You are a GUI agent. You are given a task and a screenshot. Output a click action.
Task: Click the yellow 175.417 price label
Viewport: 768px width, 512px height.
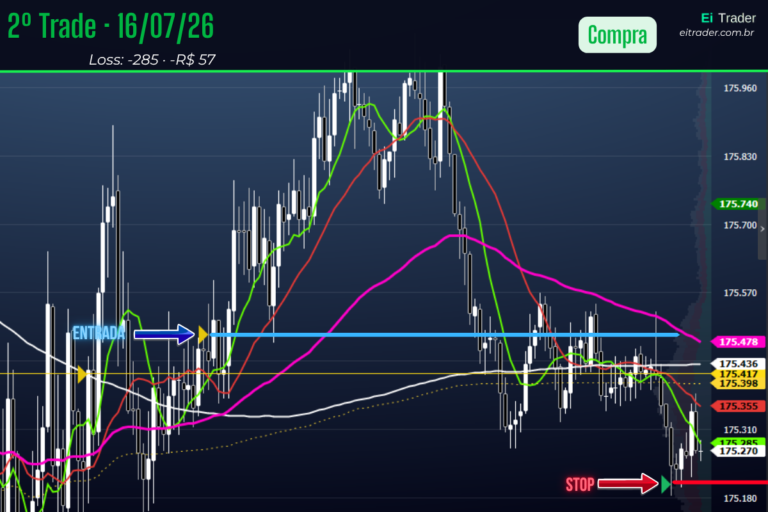pos(738,374)
